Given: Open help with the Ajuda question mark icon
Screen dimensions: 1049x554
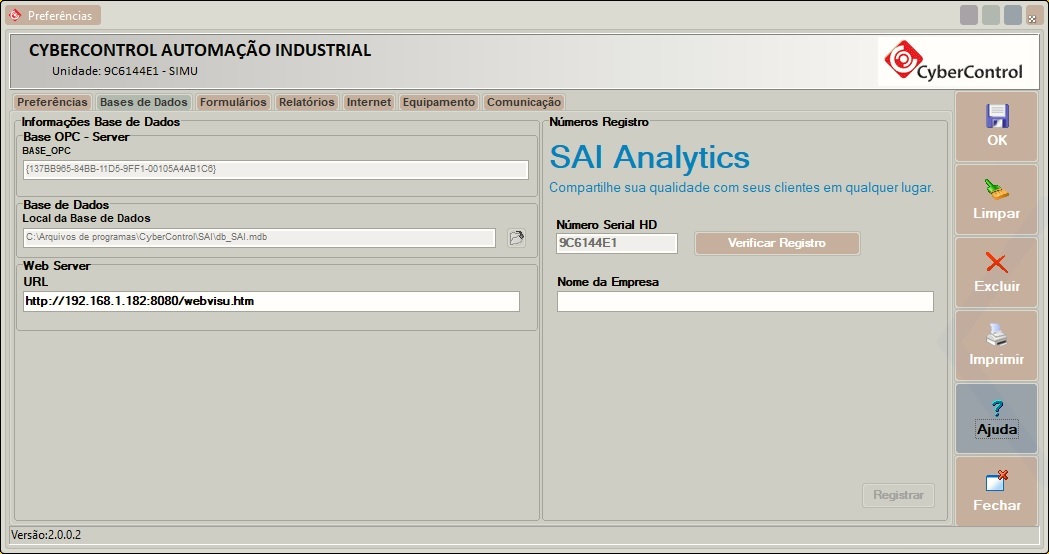Looking at the screenshot, I should 996,408.
